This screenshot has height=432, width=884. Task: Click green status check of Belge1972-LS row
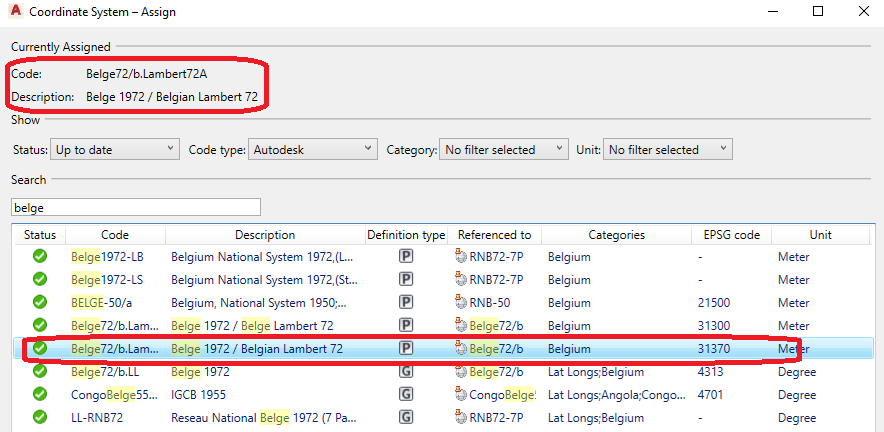pos(39,279)
